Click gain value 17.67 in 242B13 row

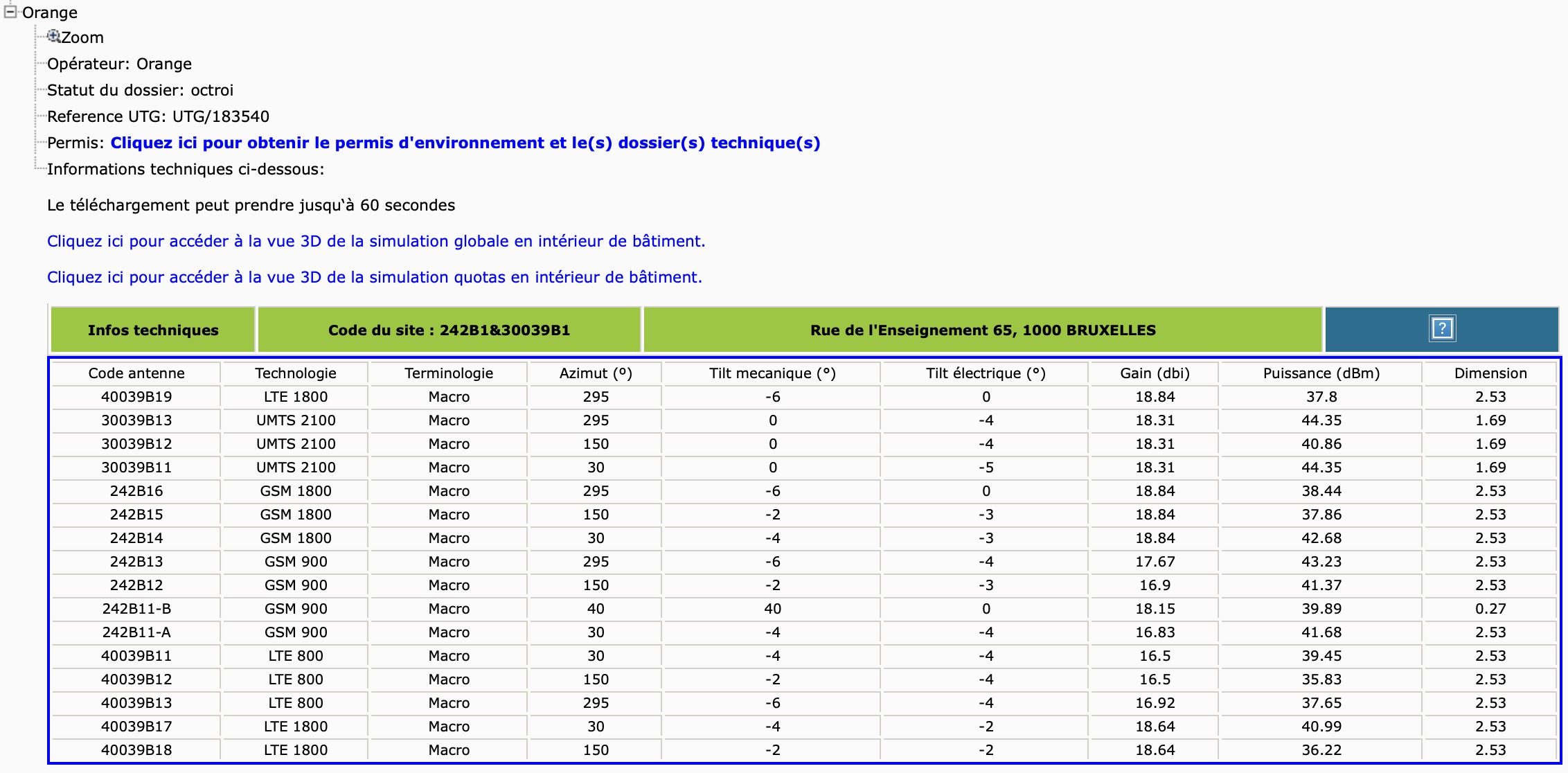(x=1155, y=562)
